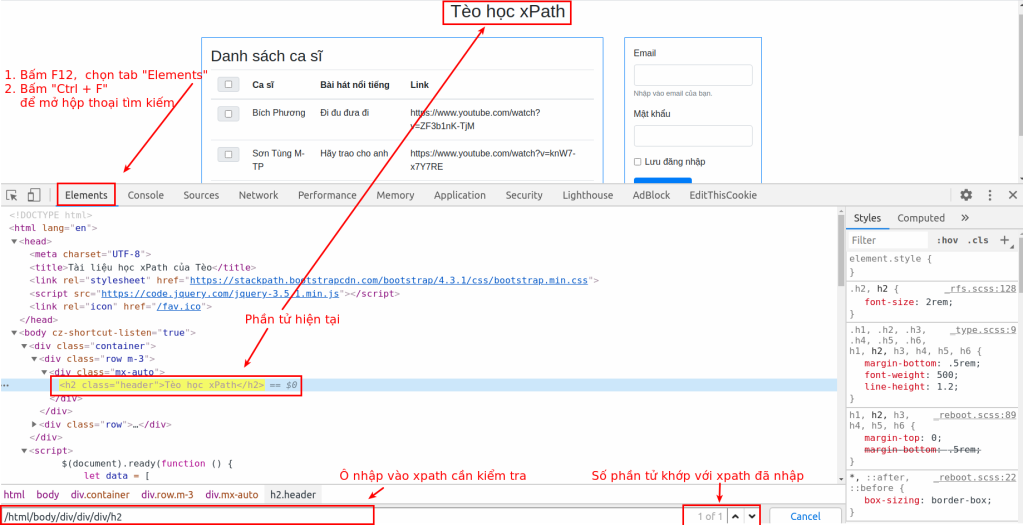Open DevTools settings gear
1023x525 pixels.
(966, 195)
